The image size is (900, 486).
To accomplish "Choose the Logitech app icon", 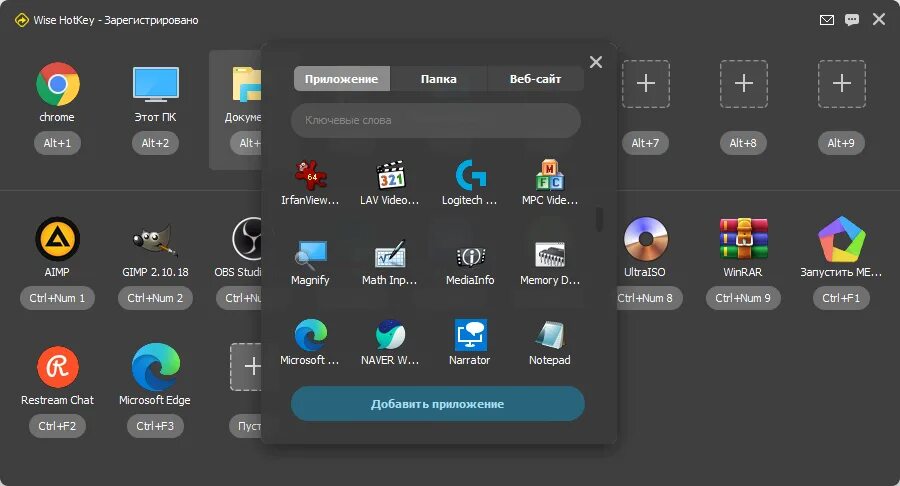I will coord(471,175).
